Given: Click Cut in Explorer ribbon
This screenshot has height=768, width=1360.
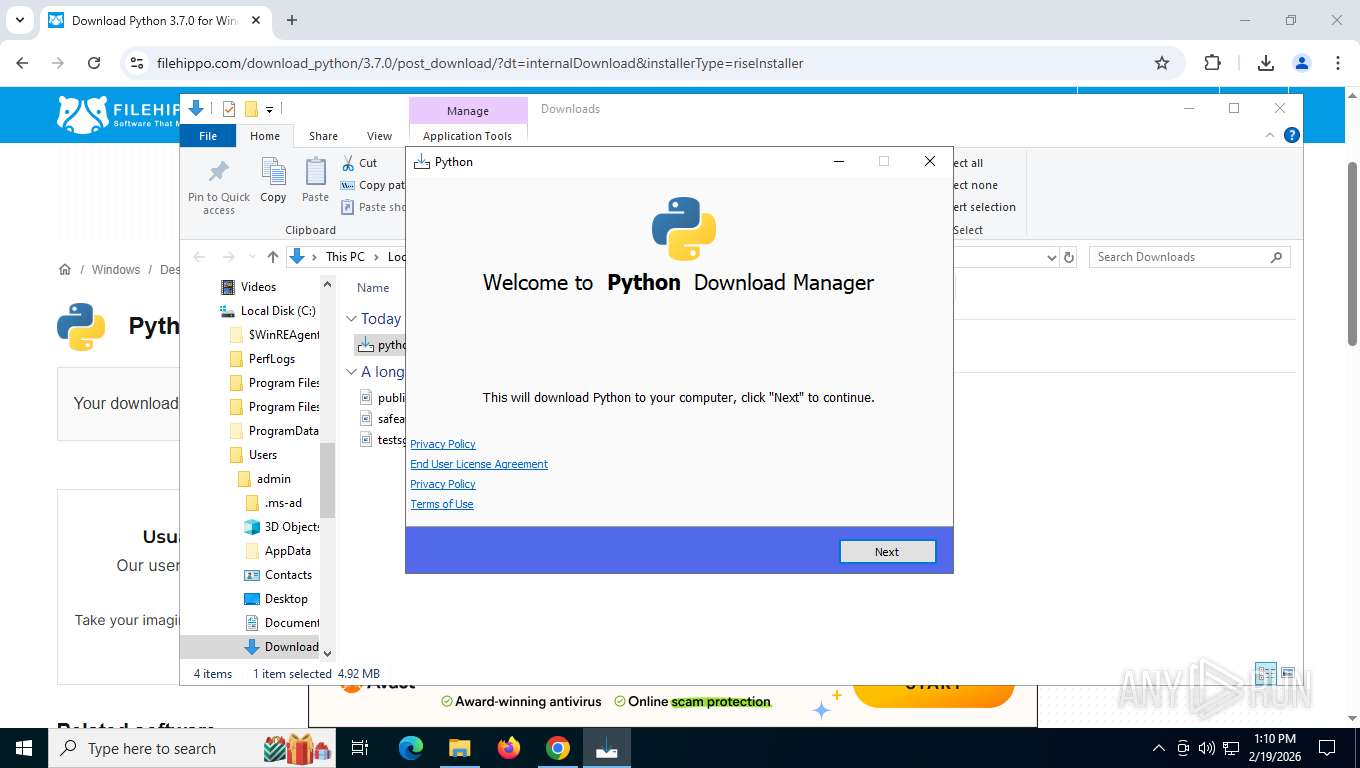Looking at the screenshot, I should coord(359,163).
